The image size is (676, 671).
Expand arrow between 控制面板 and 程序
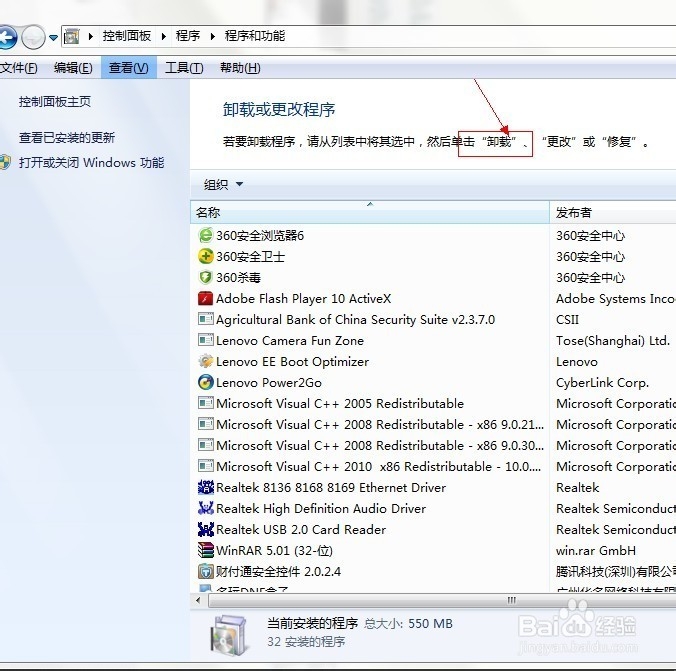coord(164,37)
